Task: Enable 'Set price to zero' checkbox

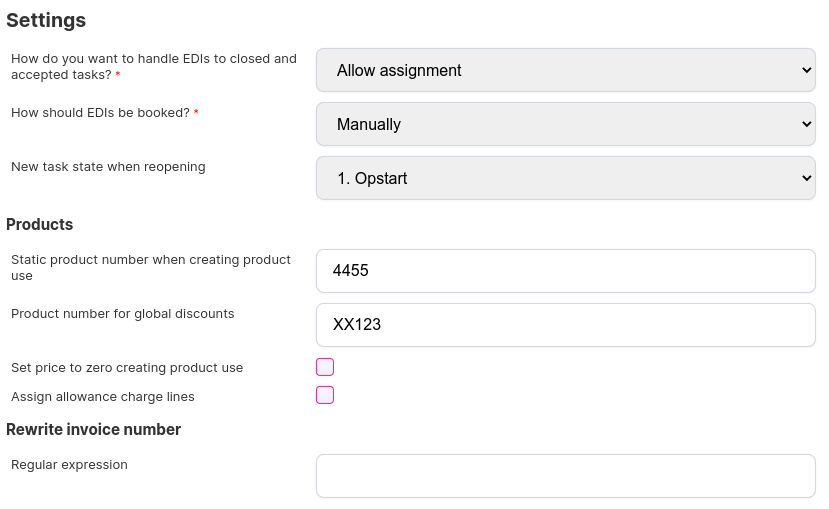Action: pos(325,367)
